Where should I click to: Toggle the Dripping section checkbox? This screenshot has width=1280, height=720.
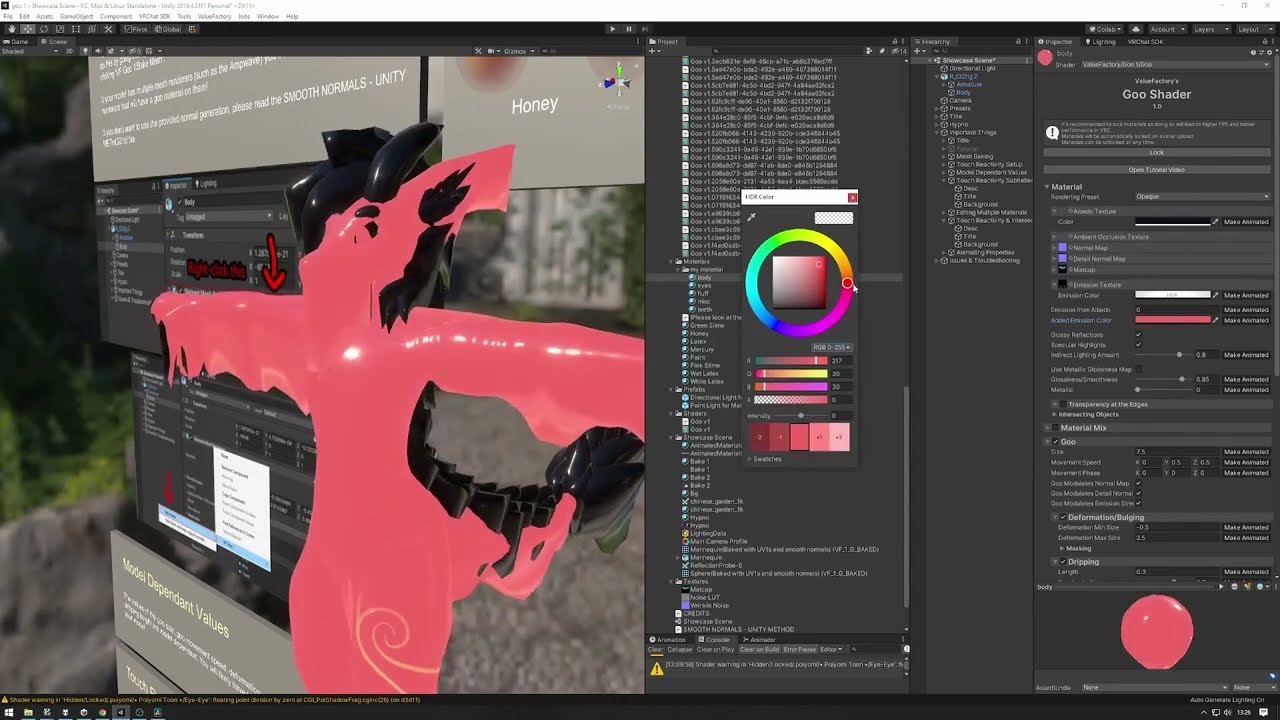(1063, 562)
